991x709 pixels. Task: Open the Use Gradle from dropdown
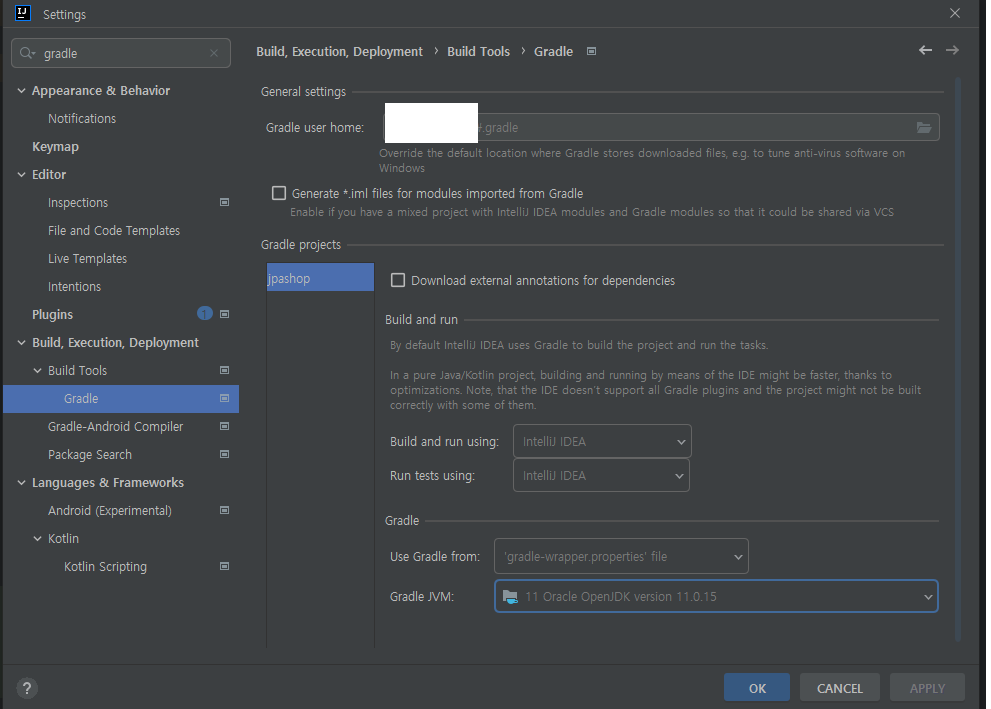(x=621, y=556)
